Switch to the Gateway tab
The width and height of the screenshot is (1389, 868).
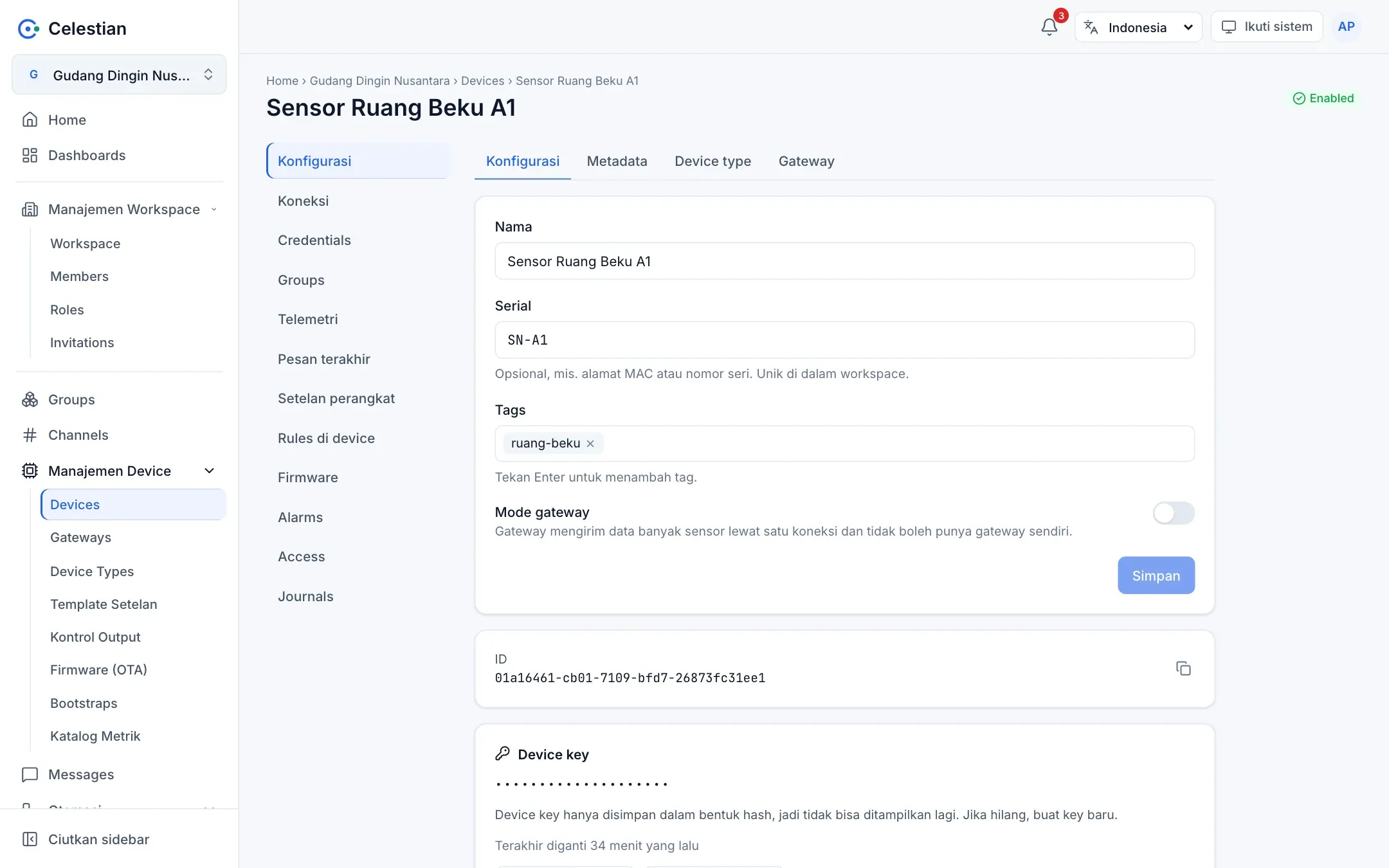click(806, 161)
